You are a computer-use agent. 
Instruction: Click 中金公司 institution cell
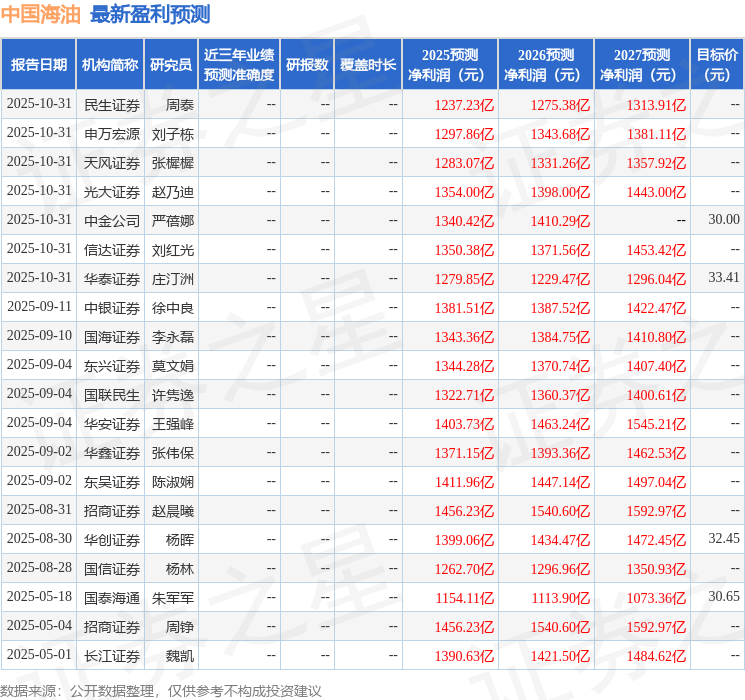[112, 221]
